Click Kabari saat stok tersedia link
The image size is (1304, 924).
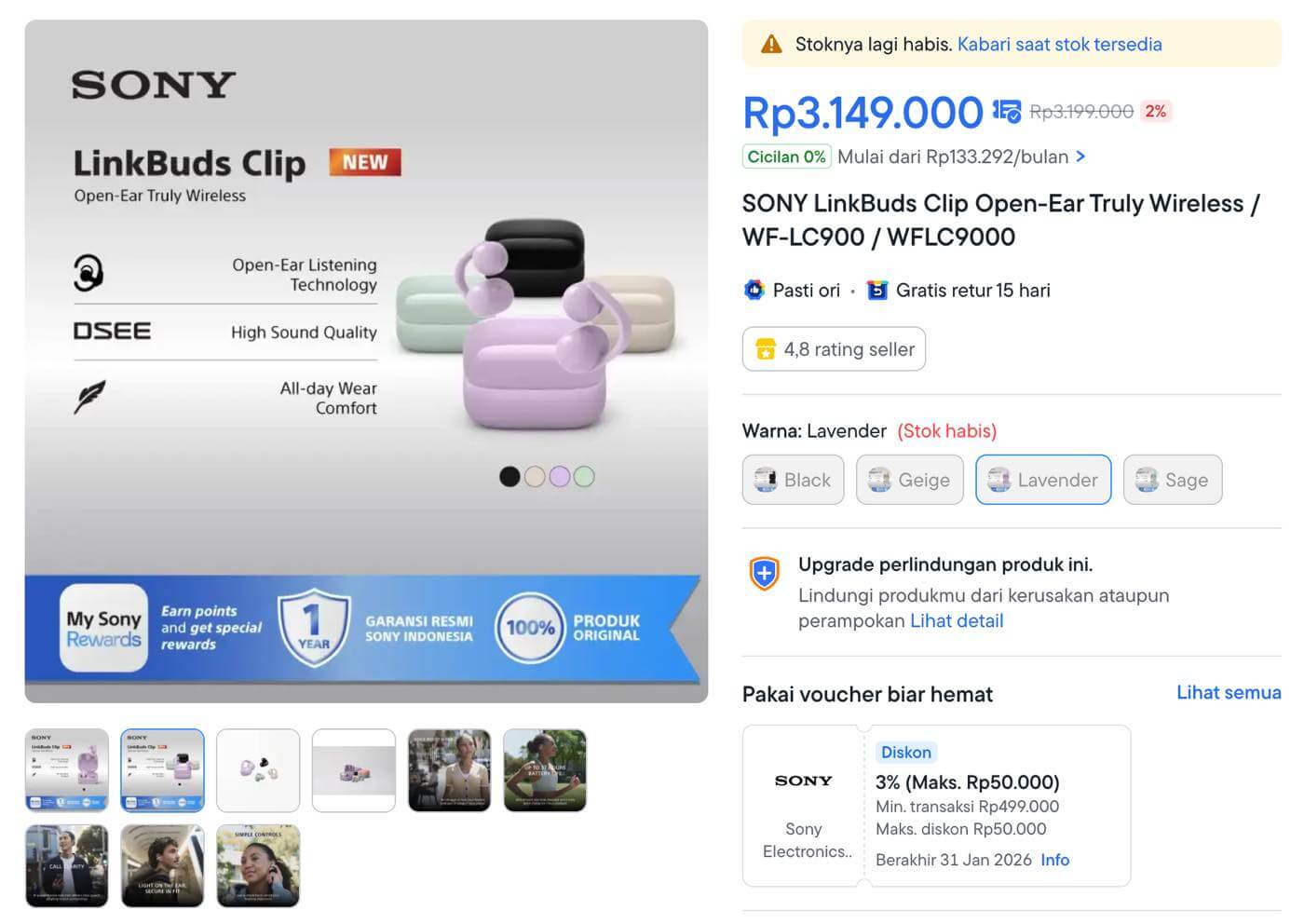[x=1059, y=45]
